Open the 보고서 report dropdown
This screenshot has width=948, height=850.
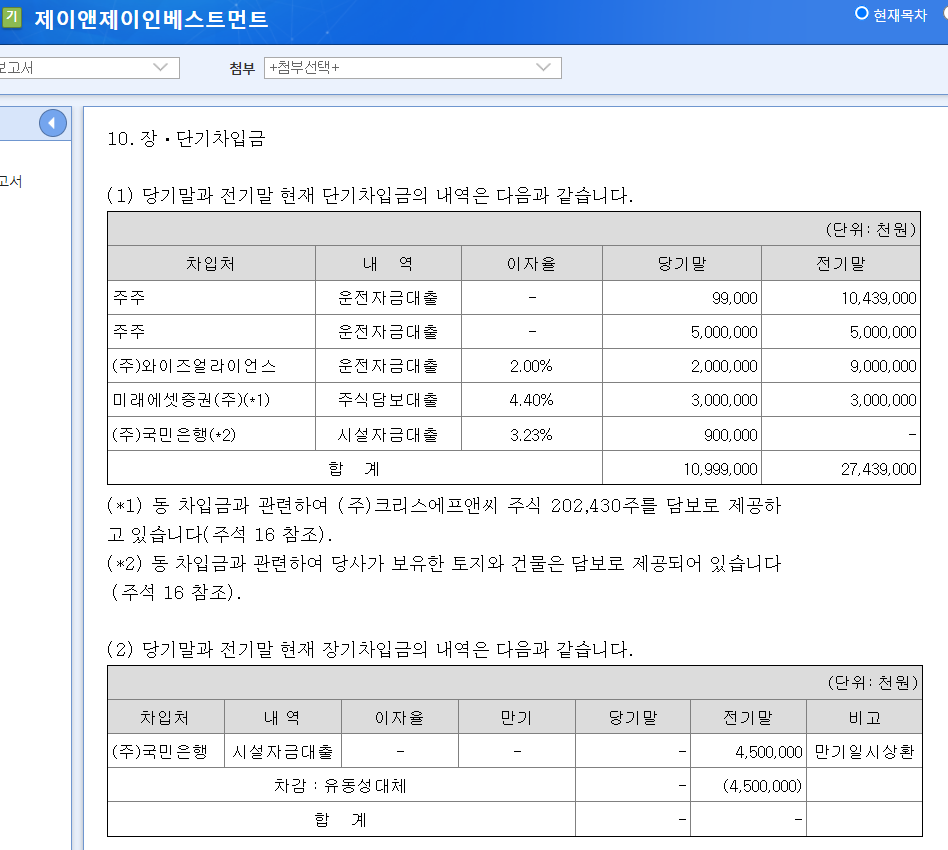pos(88,68)
